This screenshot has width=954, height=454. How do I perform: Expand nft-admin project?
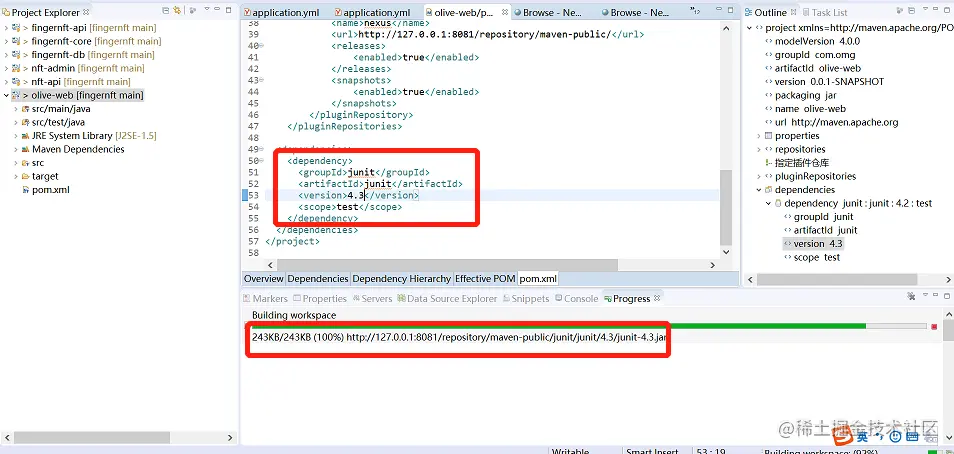pos(6,68)
